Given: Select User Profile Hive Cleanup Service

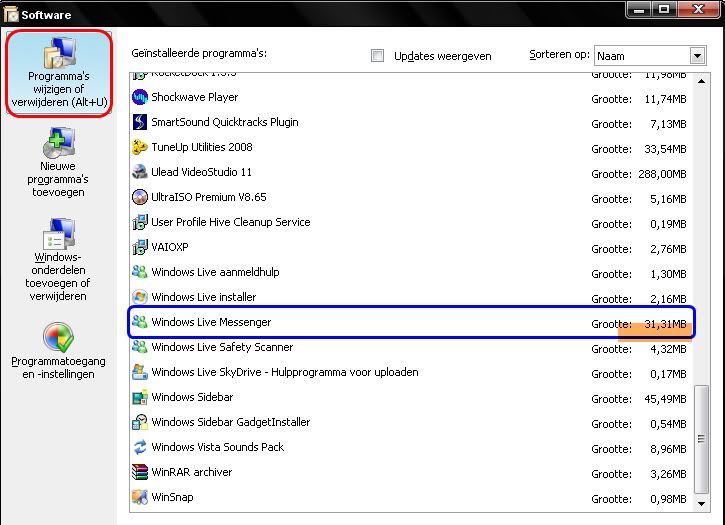Looking at the screenshot, I should click(412, 222).
